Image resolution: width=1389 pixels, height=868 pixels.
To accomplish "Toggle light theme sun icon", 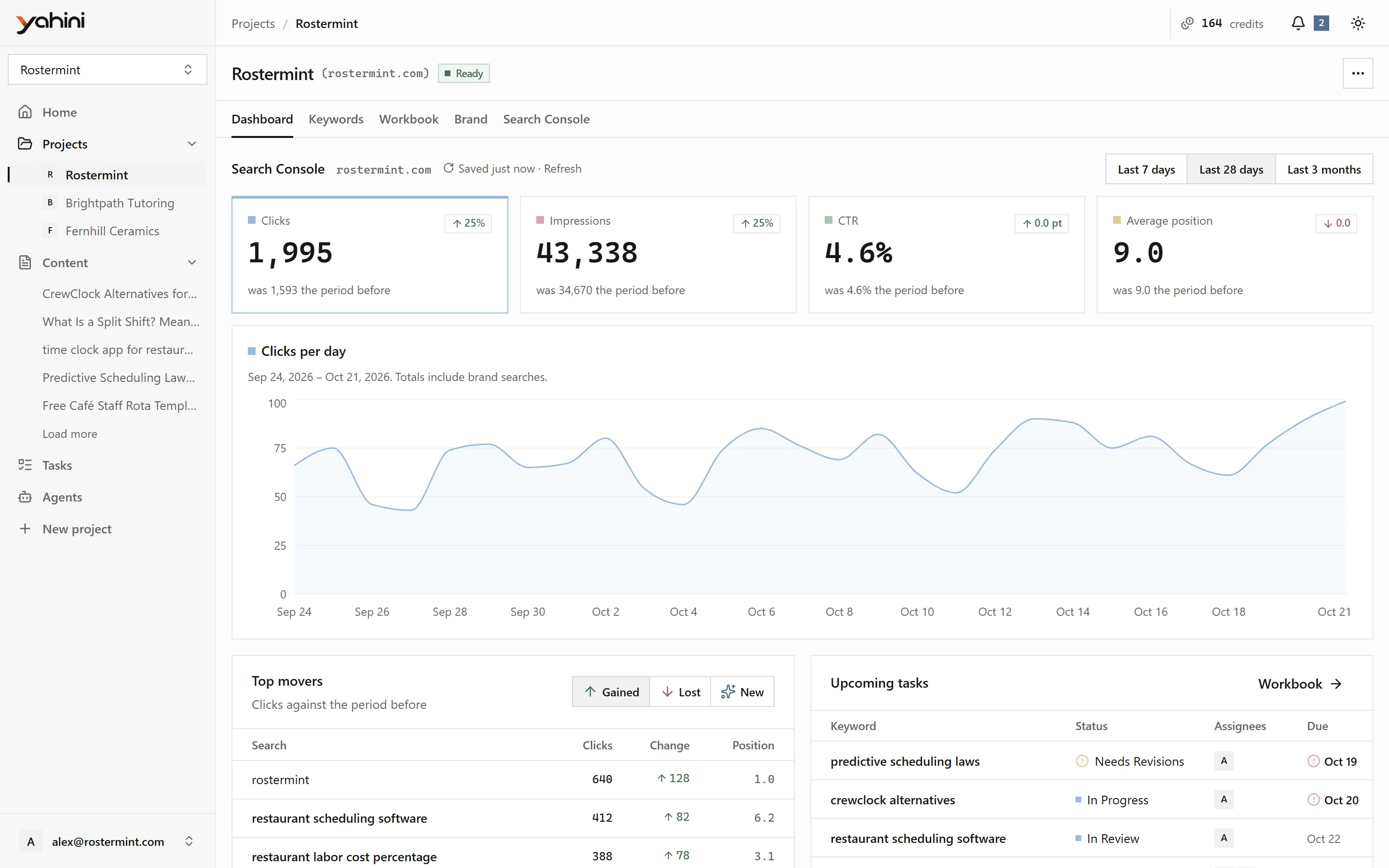I will [1358, 24].
